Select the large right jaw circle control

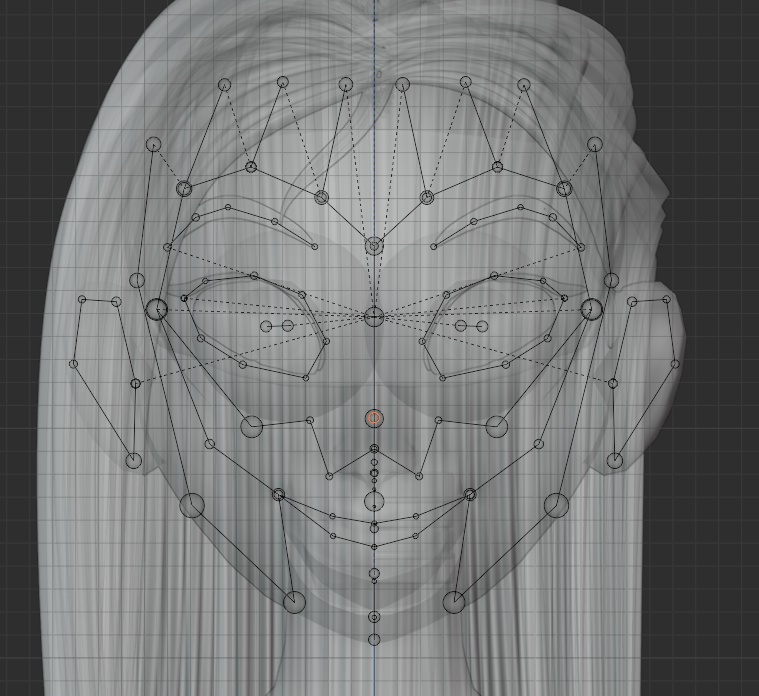click(556, 505)
